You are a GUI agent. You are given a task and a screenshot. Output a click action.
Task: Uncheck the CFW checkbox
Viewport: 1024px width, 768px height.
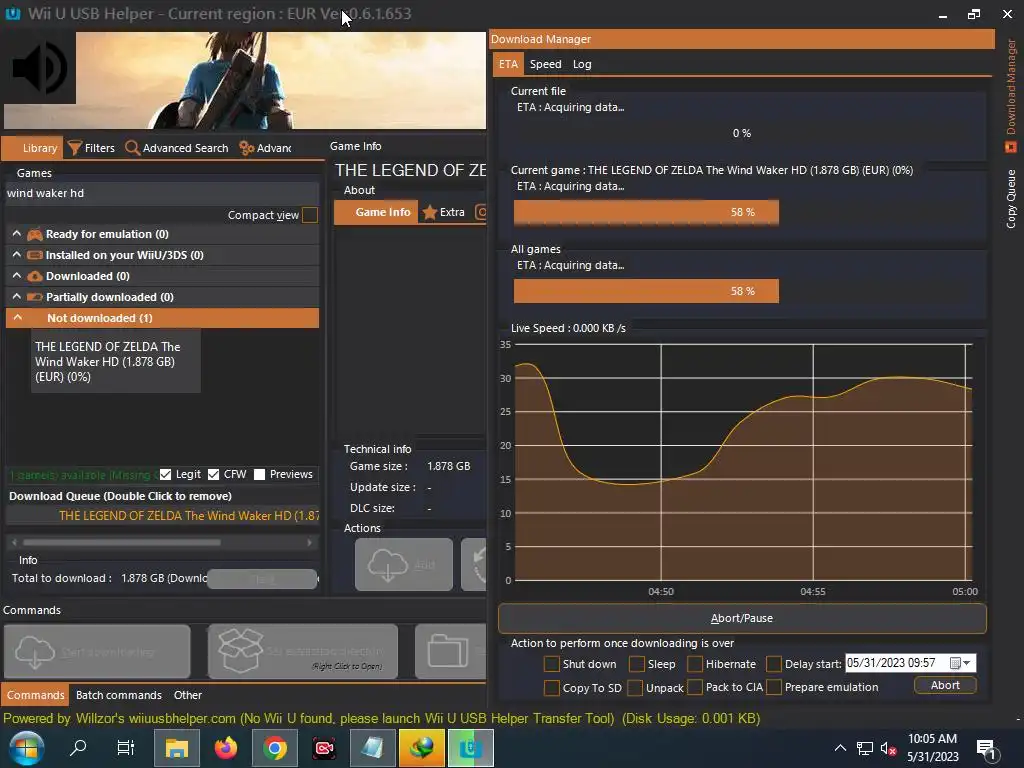(x=214, y=474)
